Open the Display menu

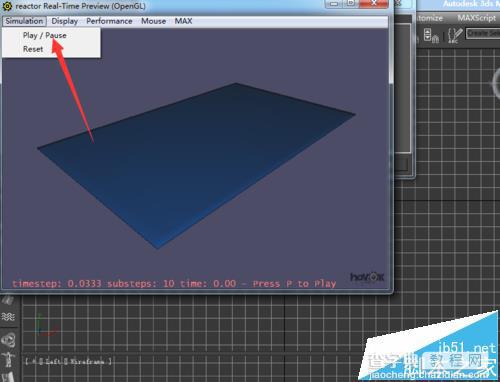tap(65, 21)
